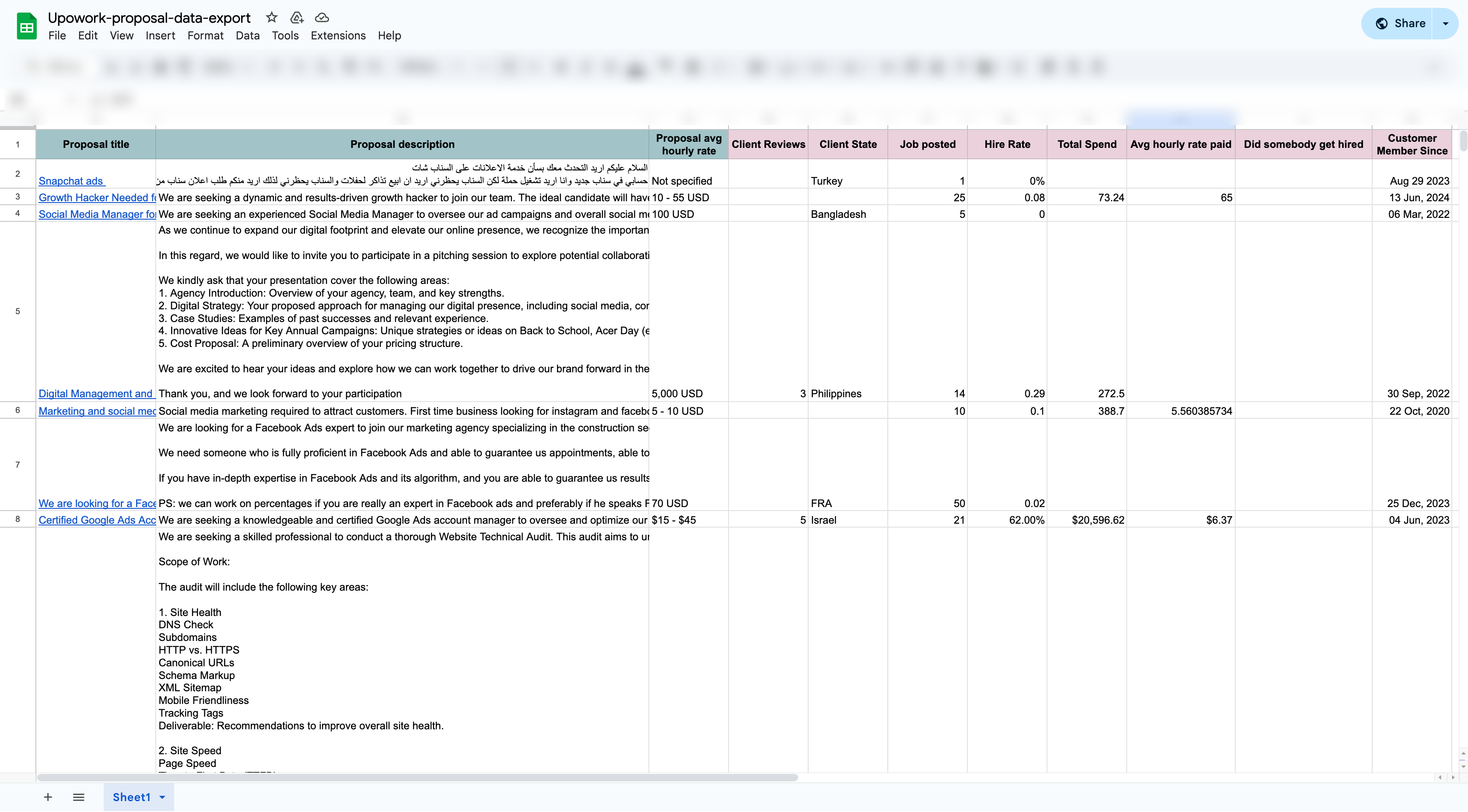Open the Format menu
1468x812 pixels.
(x=205, y=35)
